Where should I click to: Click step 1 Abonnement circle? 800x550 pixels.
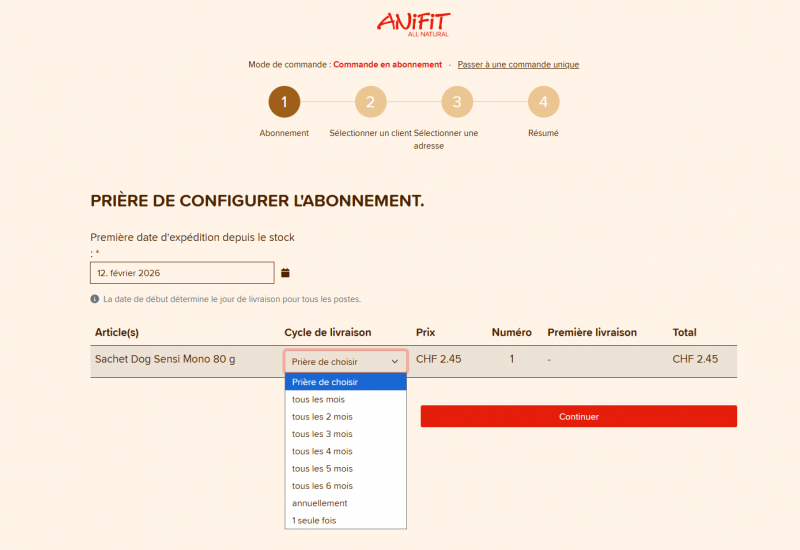point(284,101)
